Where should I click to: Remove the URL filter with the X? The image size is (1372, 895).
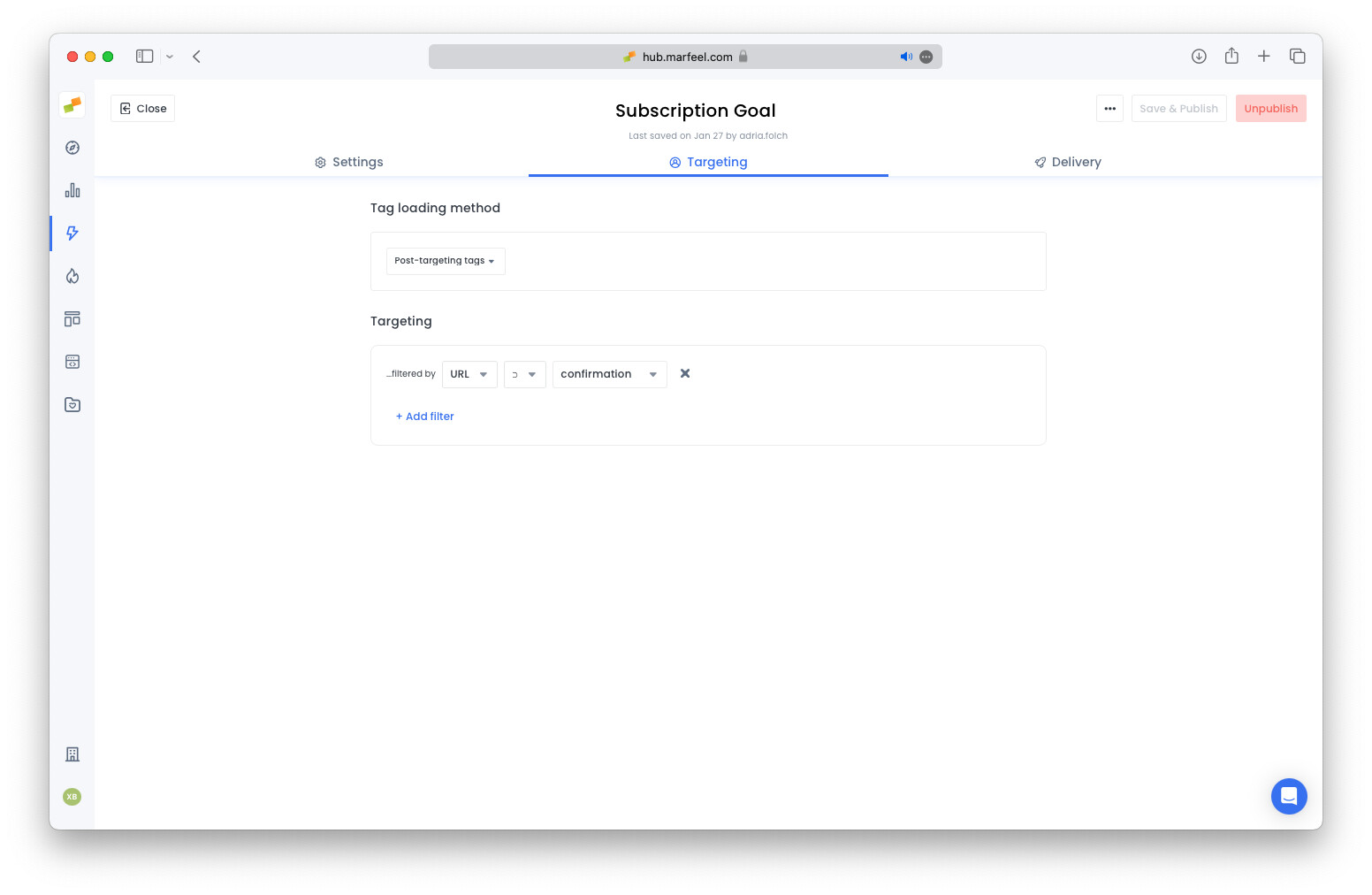[685, 373]
